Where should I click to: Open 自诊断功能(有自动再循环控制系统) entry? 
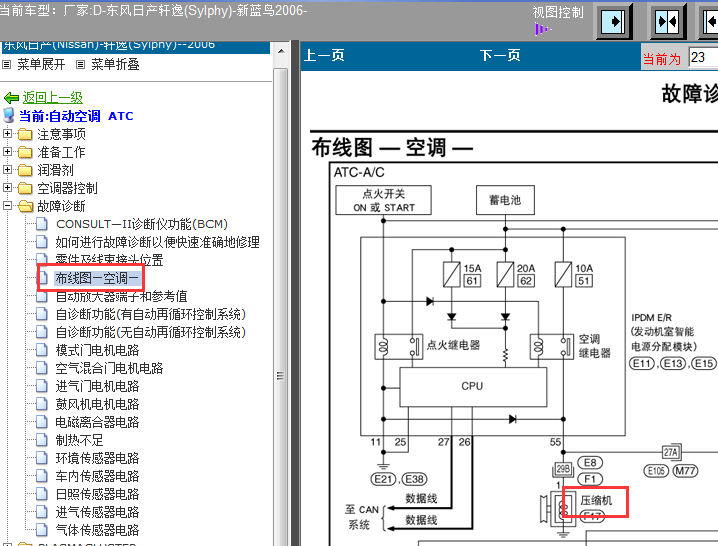click(x=151, y=314)
